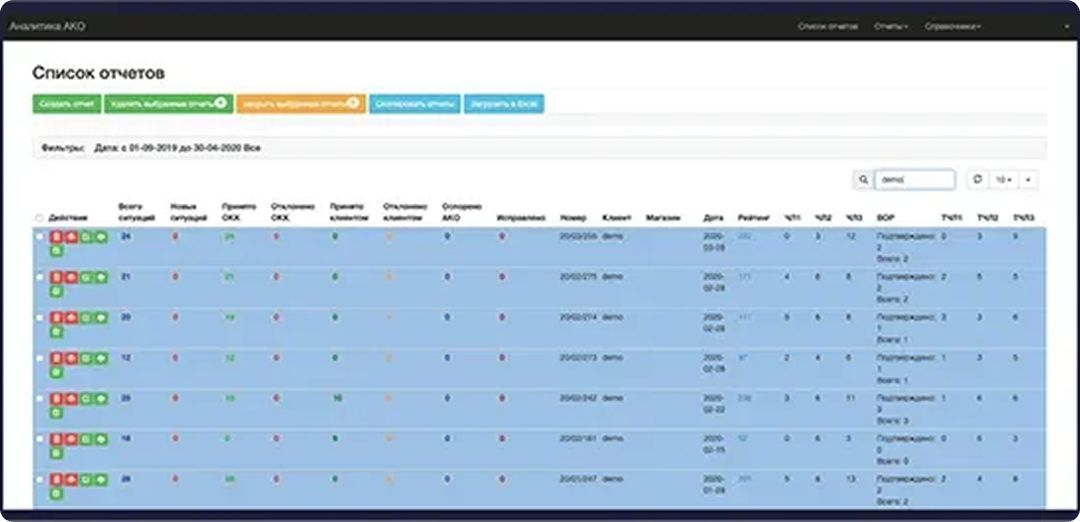Click first red action icon in the 24-situations row

coord(57,237)
